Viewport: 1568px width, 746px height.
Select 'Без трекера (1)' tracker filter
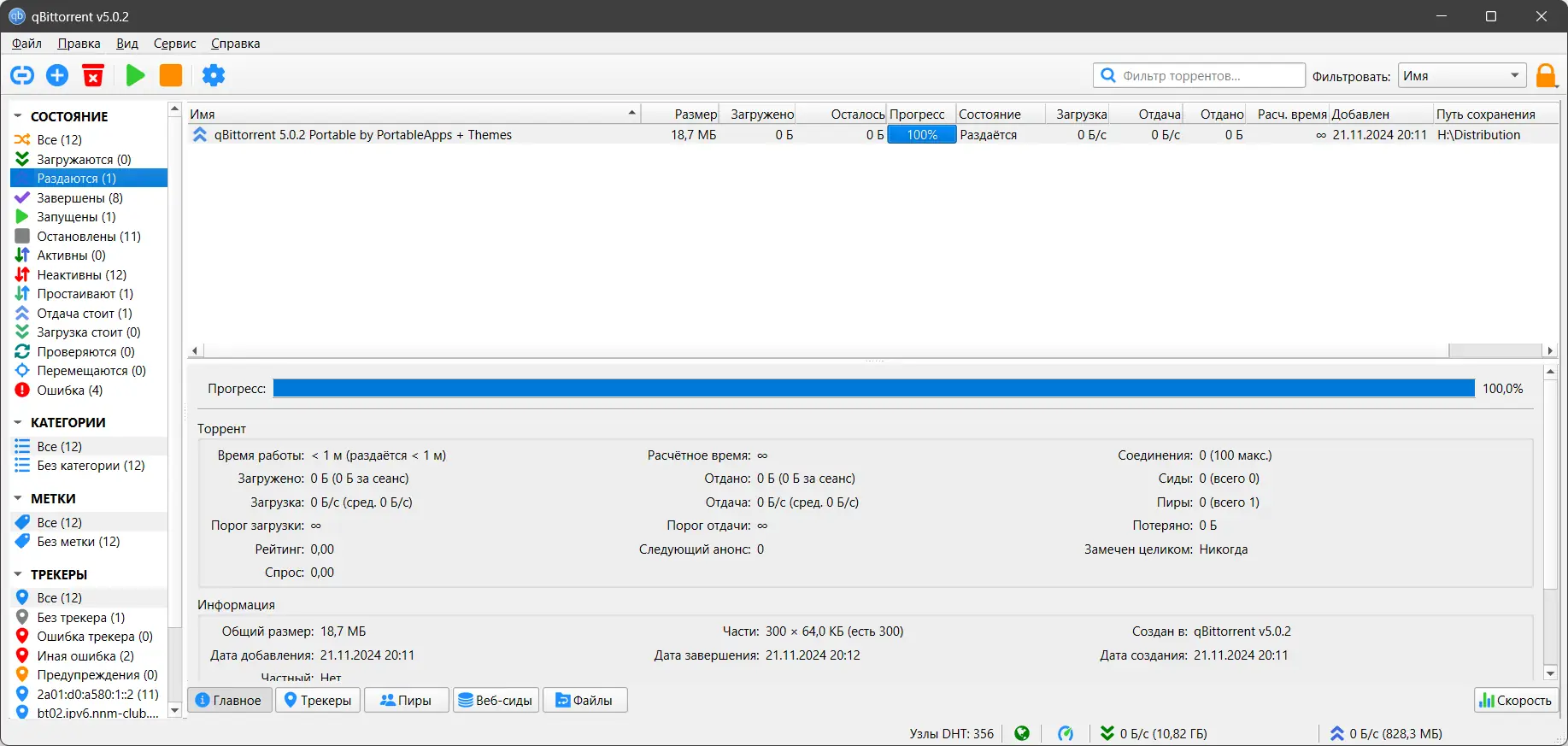(x=89, y=617)
